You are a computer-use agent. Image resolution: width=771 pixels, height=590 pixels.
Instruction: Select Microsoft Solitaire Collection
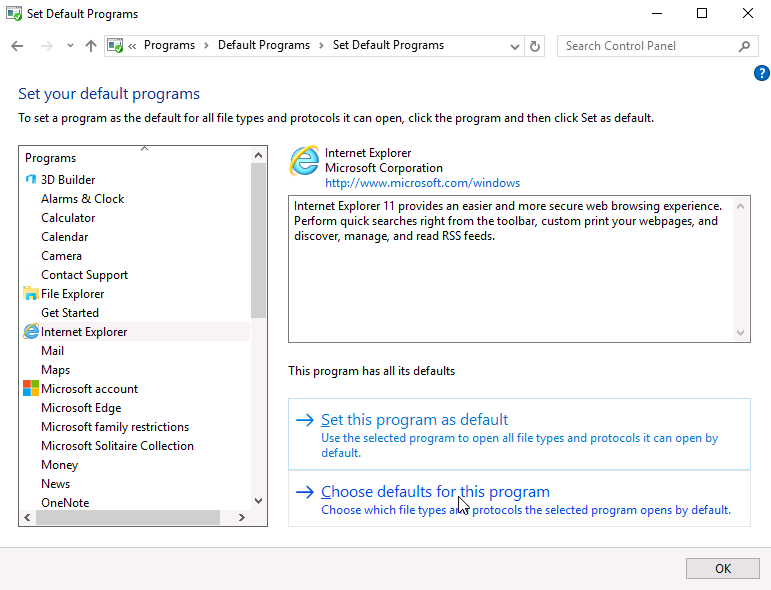point(118,446)
